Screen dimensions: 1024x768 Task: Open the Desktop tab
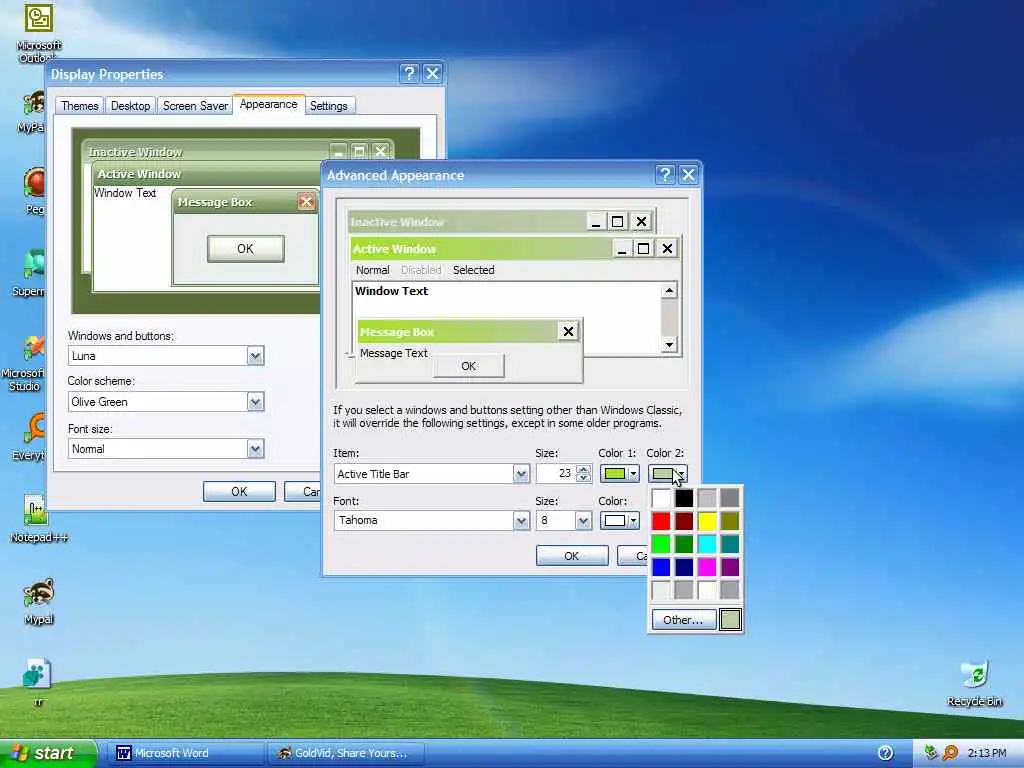[130, 106]
